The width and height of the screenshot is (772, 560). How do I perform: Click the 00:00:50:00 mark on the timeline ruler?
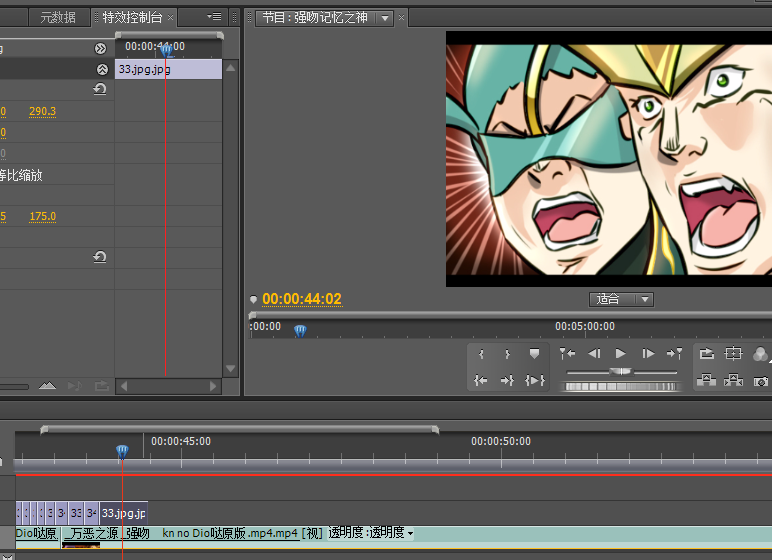[501, 441]
